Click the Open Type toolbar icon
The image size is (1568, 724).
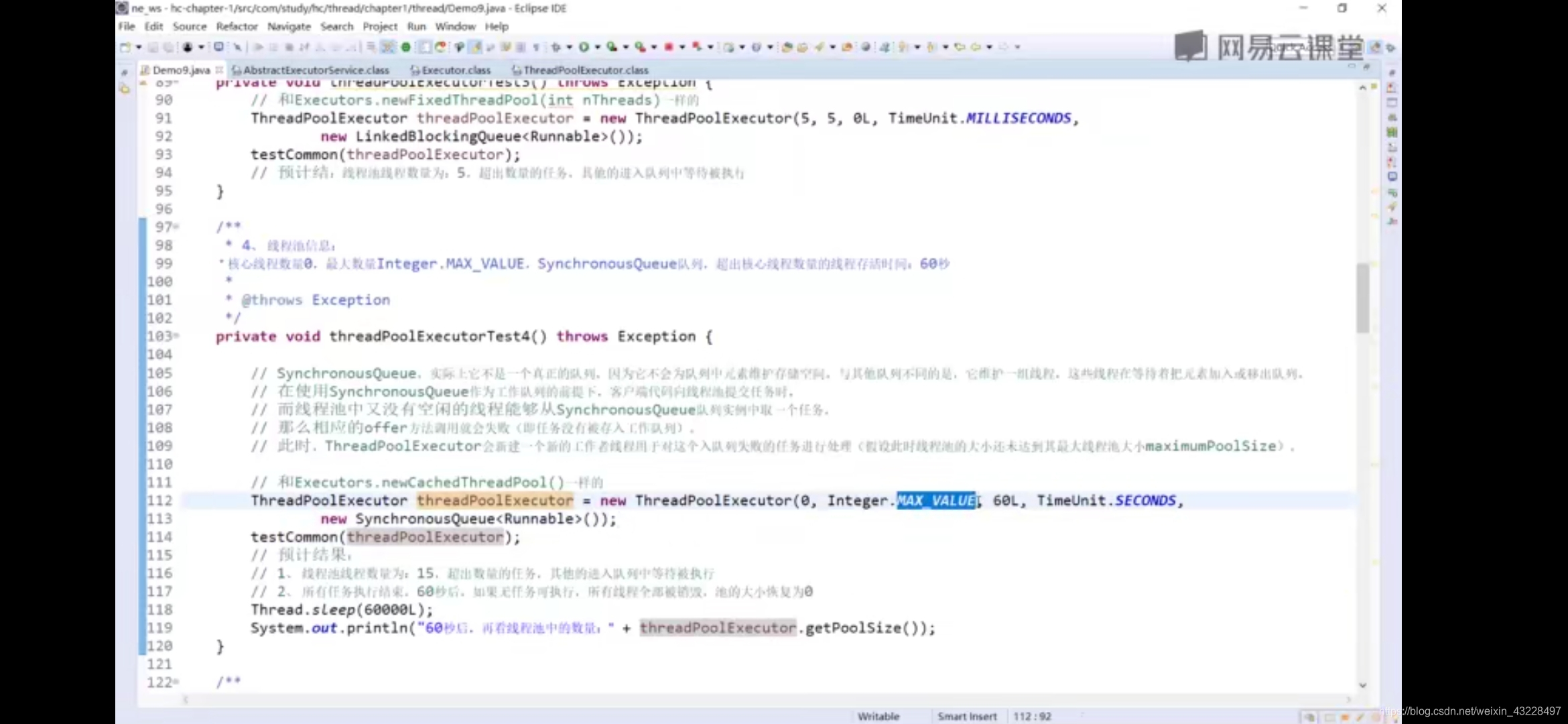click(x=787, y=47)
